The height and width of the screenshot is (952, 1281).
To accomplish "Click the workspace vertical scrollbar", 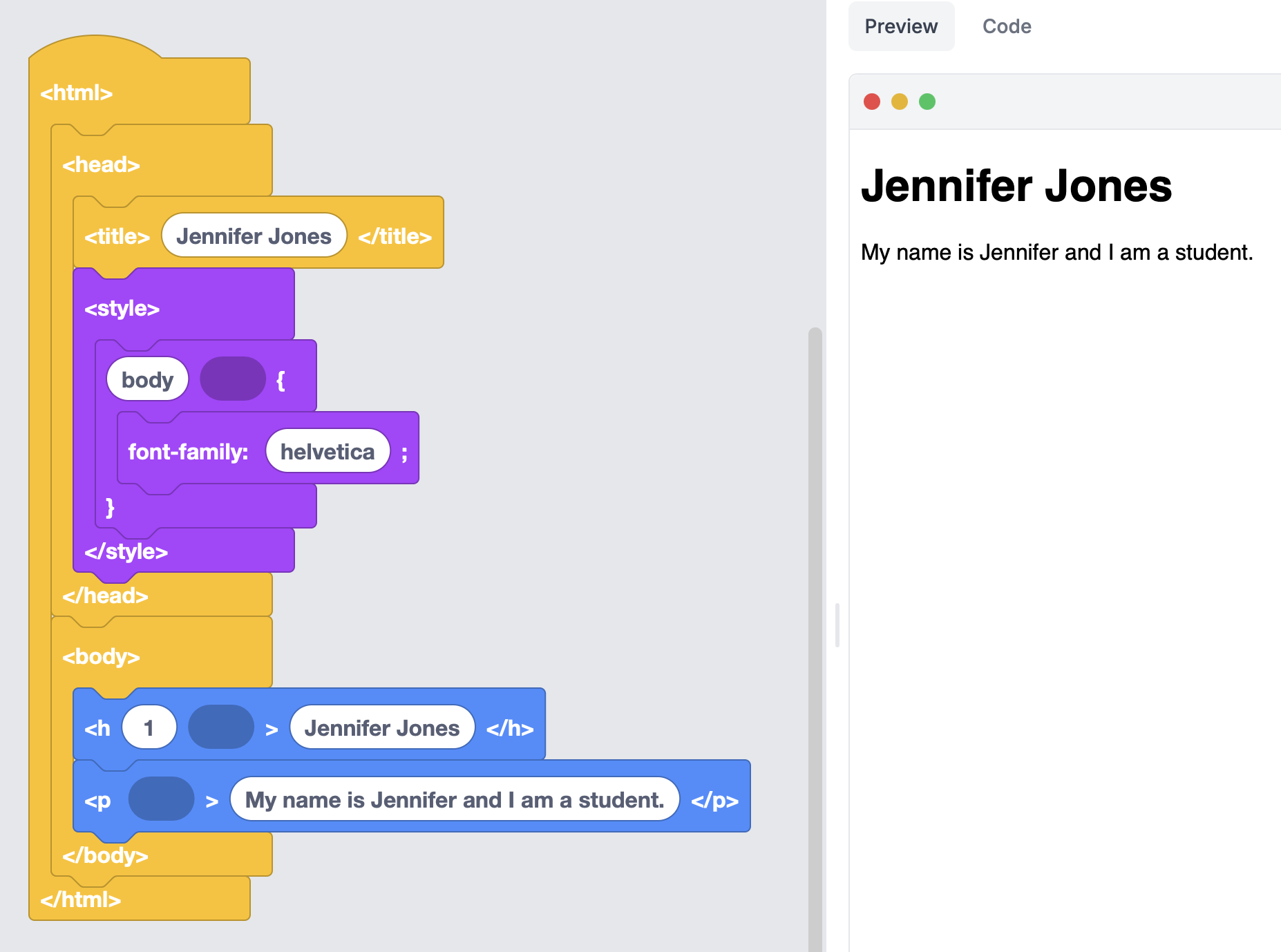I will (815, 622).
